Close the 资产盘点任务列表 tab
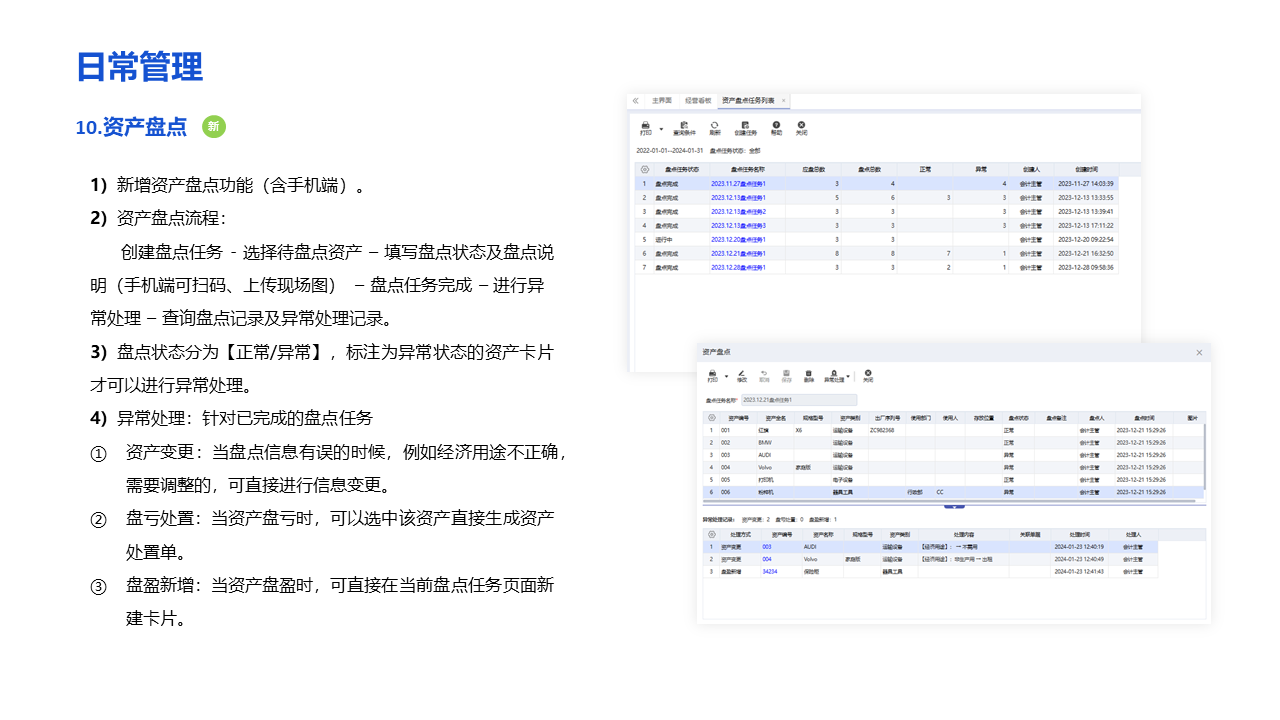Image resolution: width=1280 pixels, height=720 pixels. pos(784,101)
